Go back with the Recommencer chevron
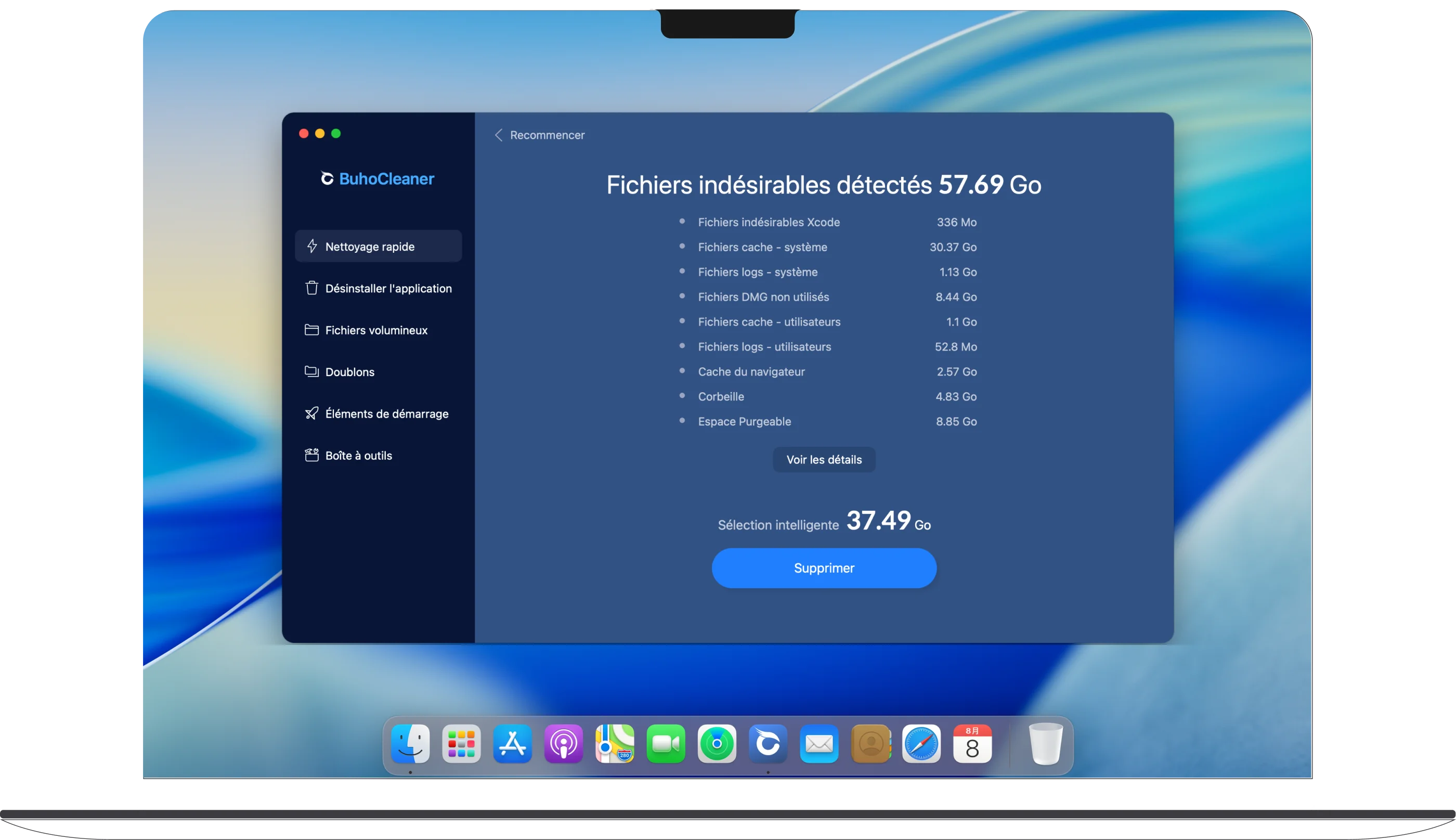The height and width of the screenshot is (840, 1456). point(499,135)
